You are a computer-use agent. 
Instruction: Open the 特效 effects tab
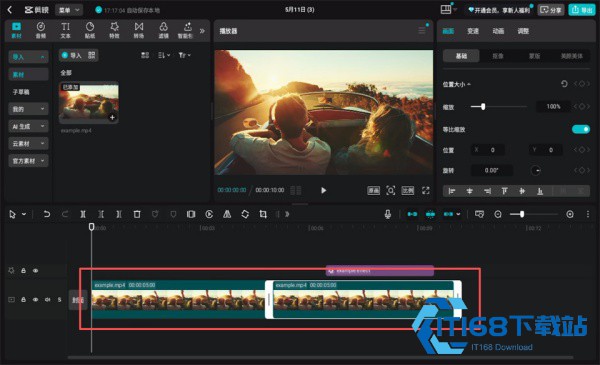coord(114,30)
